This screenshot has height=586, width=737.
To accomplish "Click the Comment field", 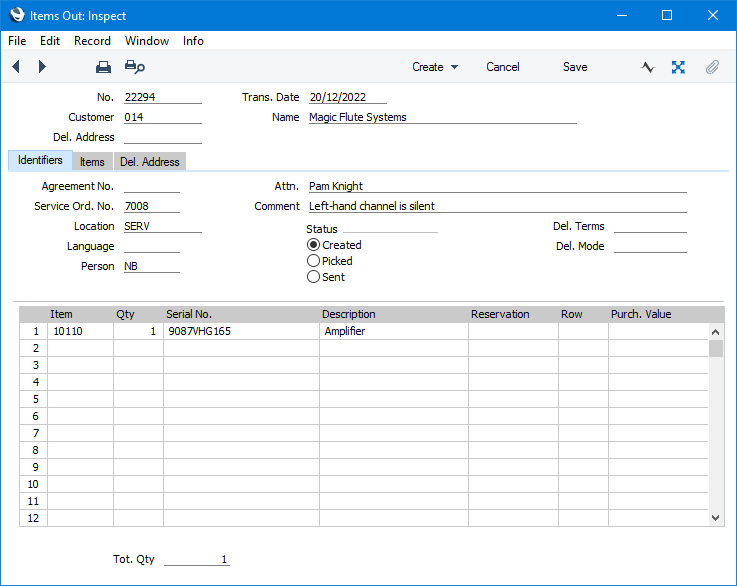I will [x=498, y=206].
